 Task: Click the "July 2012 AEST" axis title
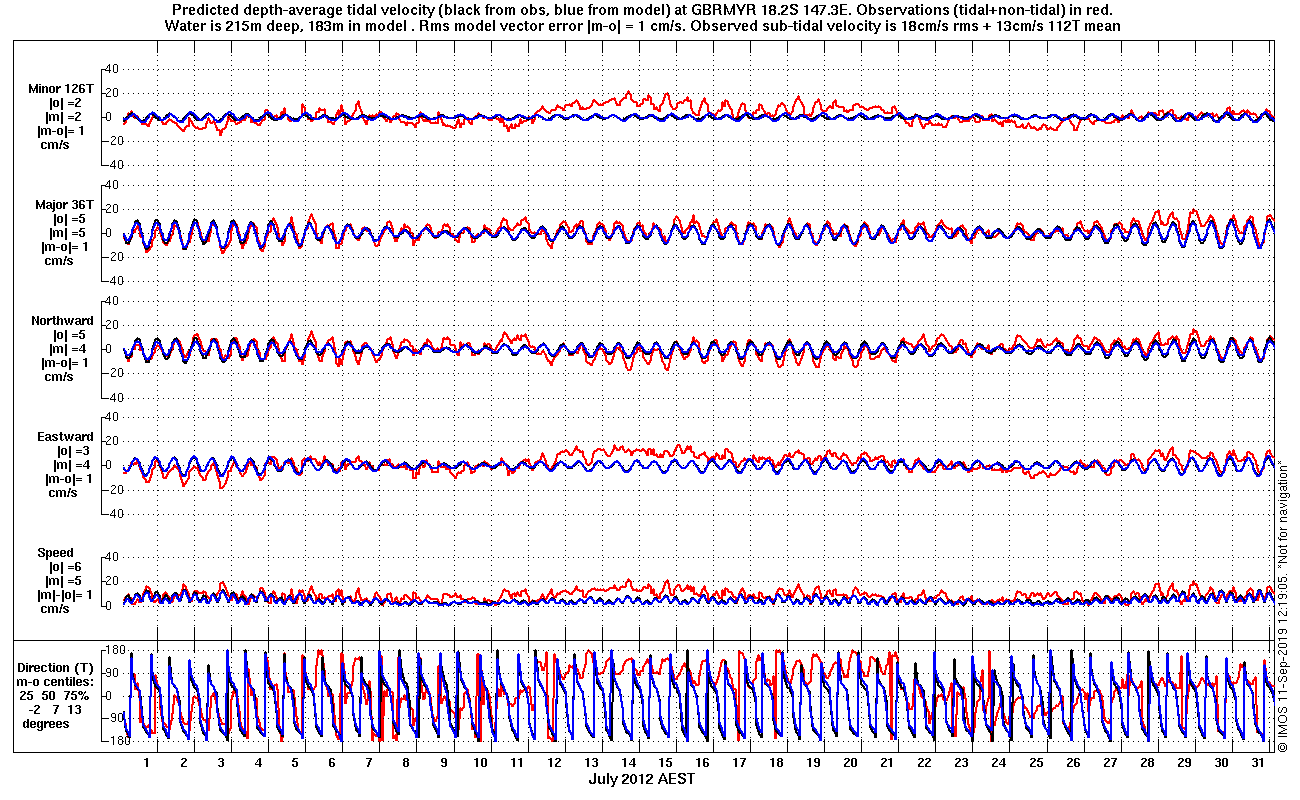point(641,779)
